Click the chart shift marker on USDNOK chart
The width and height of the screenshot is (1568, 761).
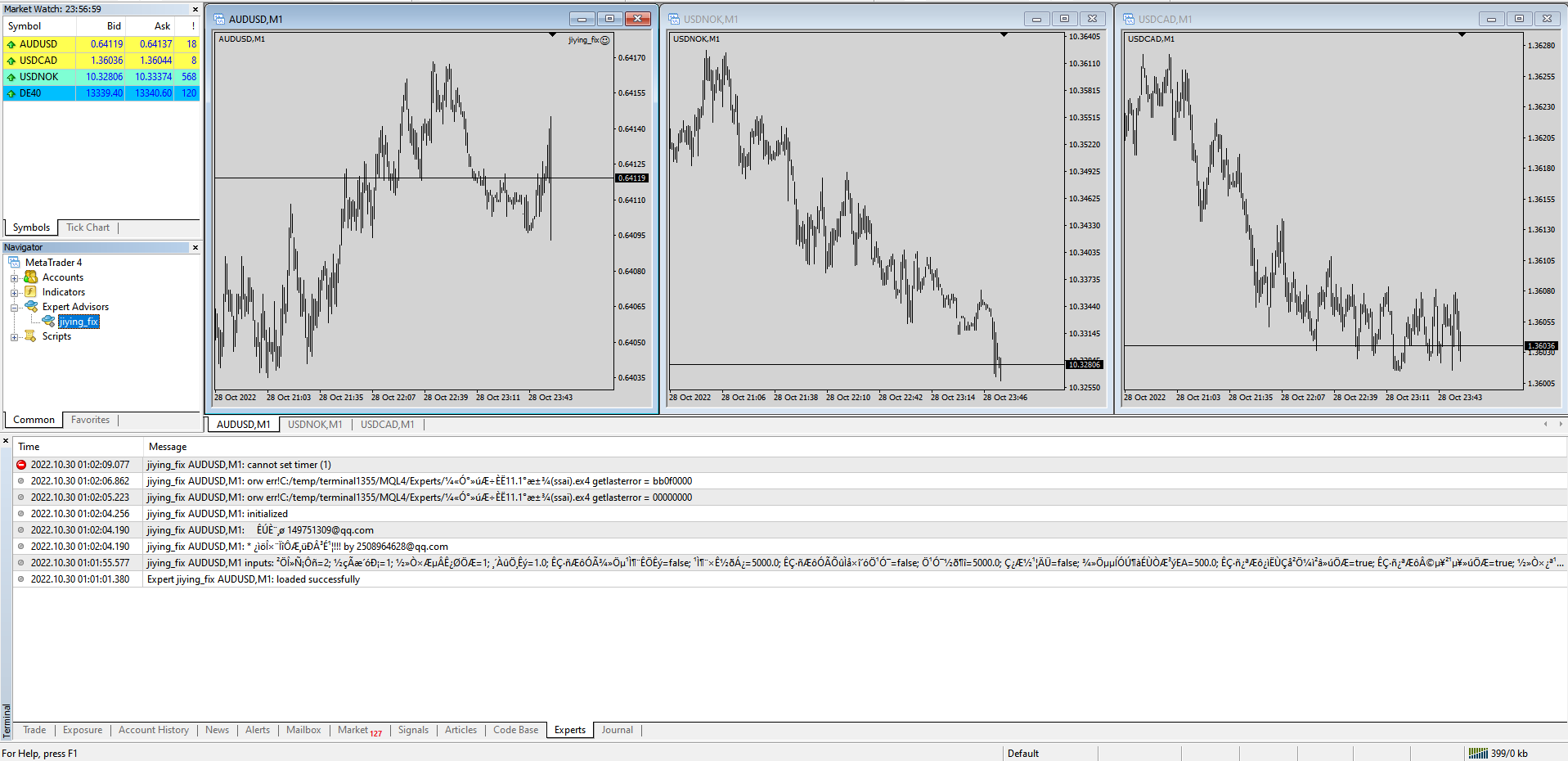tap(1004, 35)
